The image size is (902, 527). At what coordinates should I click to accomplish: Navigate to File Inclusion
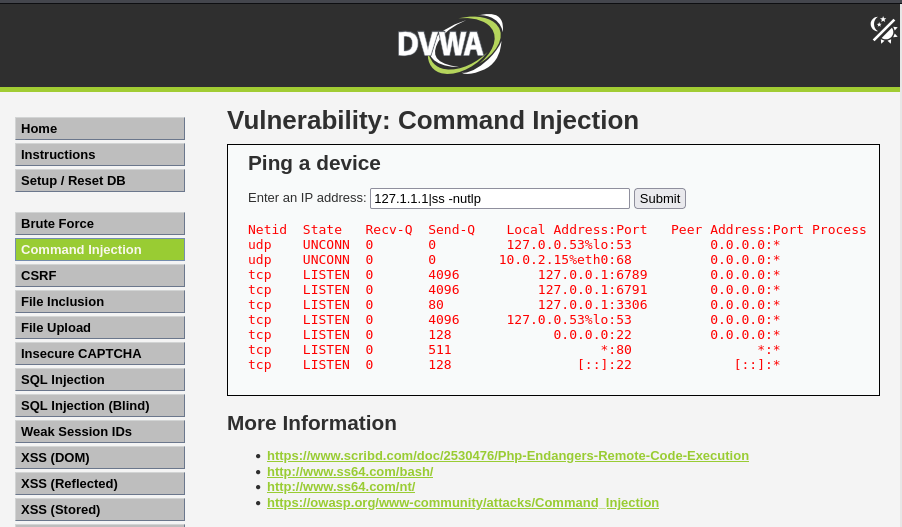coord(100,302)
